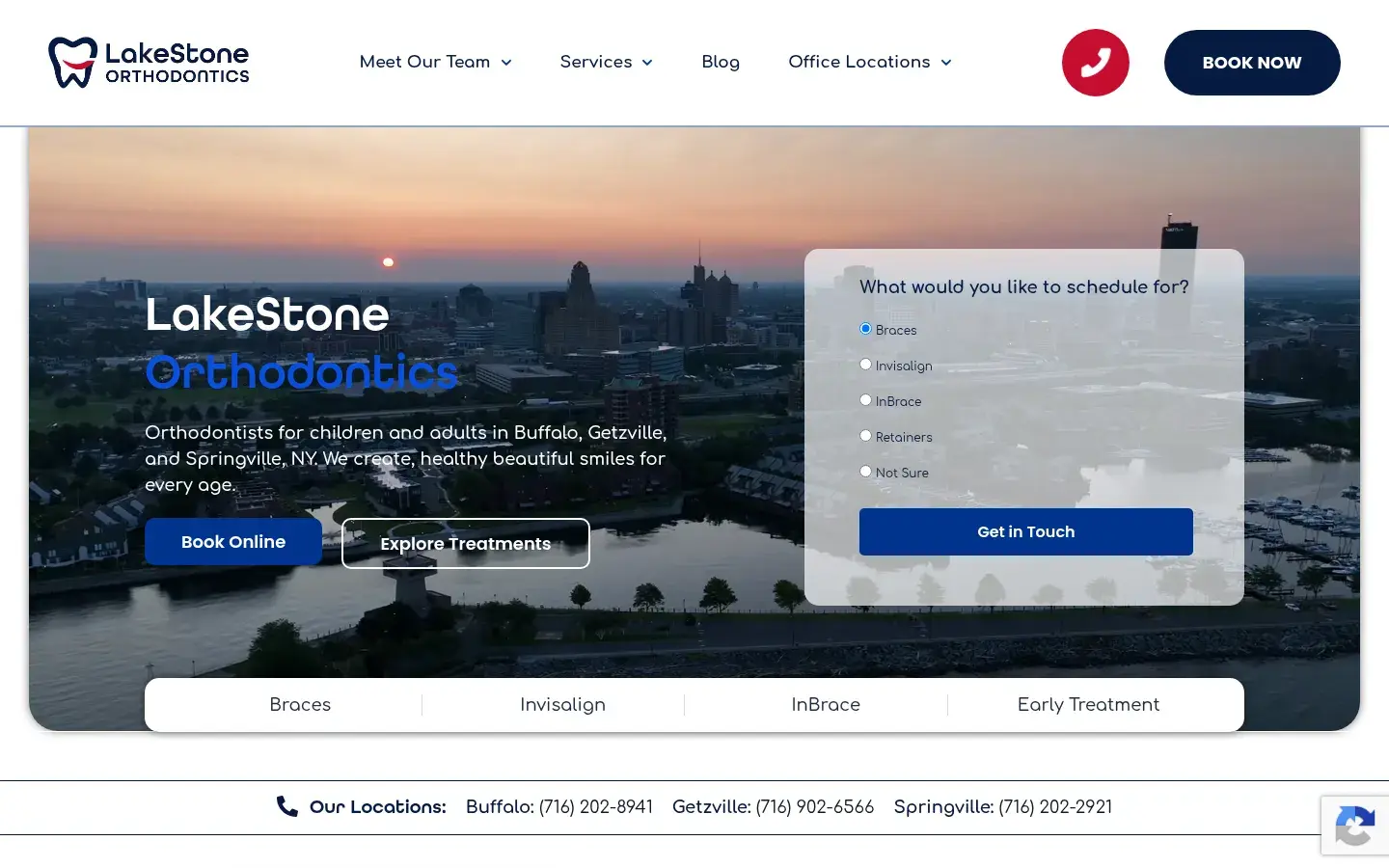Click the 'Orthodontists for children and adults' paragraph
The height and width of the screenshot is (868, 1389).
405,458
